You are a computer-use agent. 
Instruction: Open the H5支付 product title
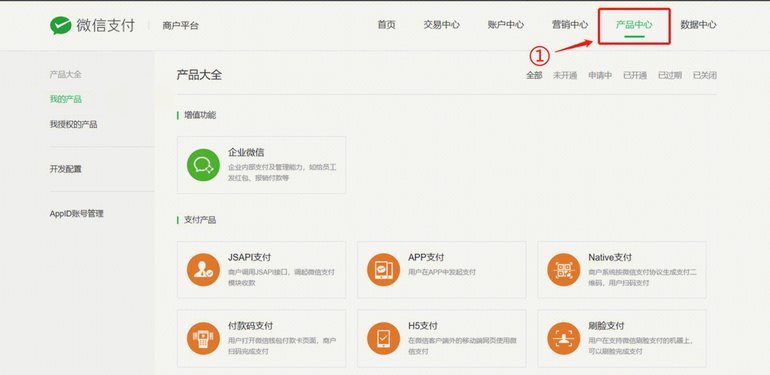(423, 326)
